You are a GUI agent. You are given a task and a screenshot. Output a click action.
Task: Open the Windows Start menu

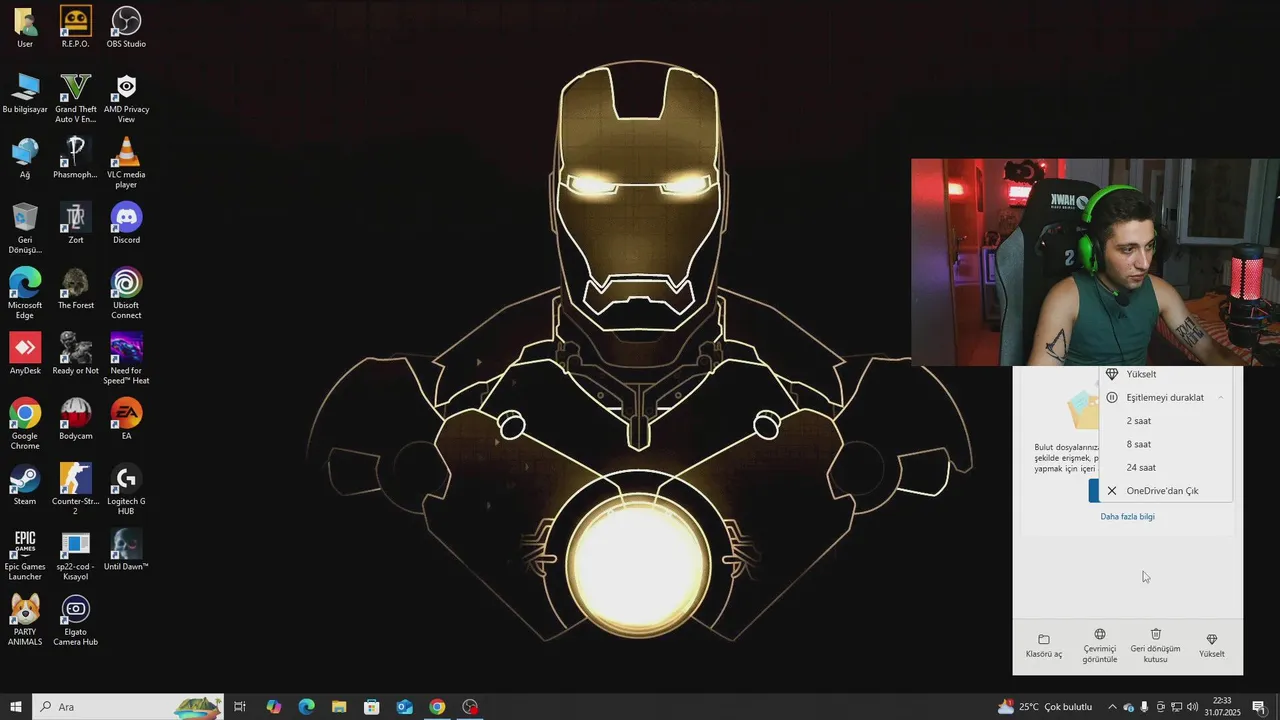click(16, 707)
